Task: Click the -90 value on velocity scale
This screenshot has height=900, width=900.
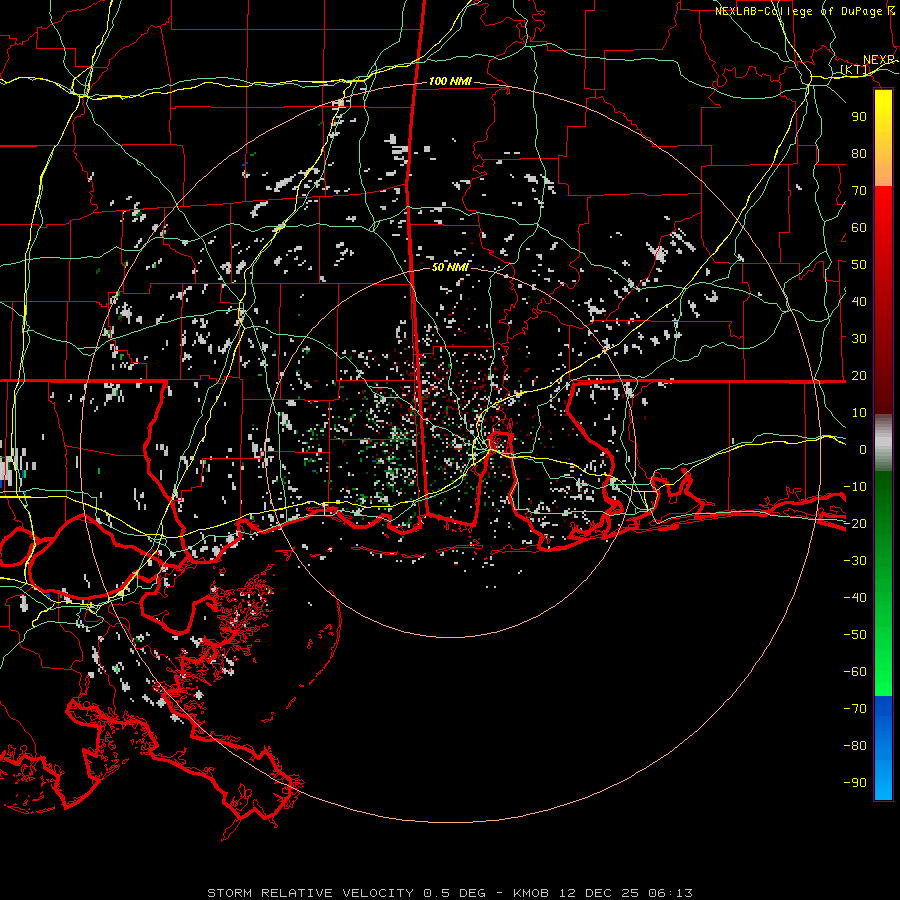Action: 855,783
